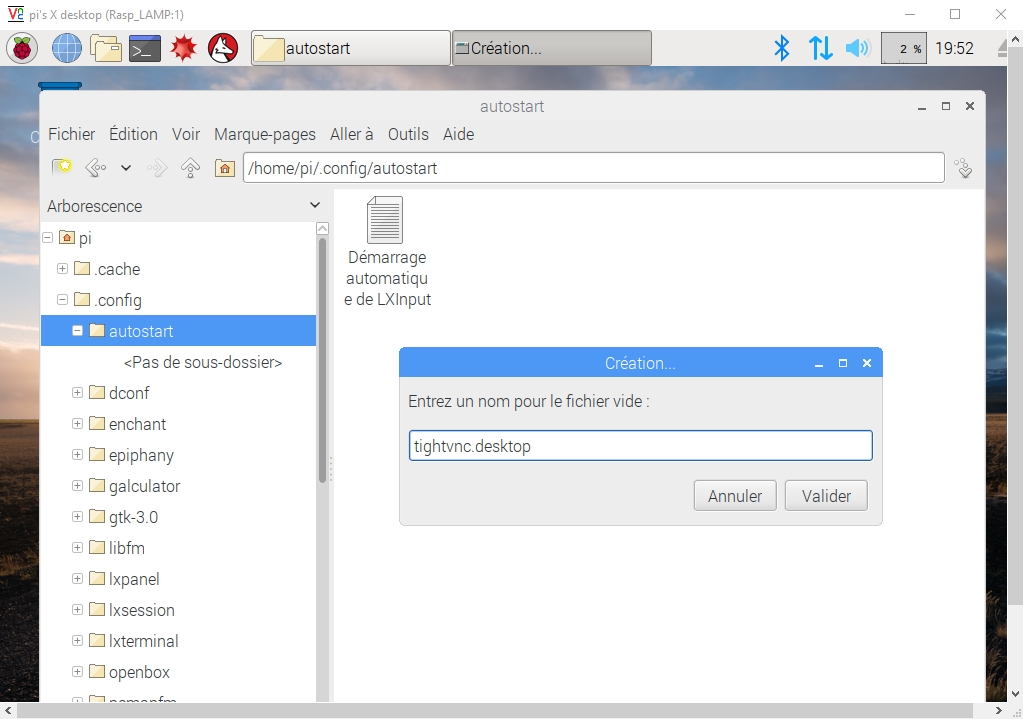Open the Outils menu
This screenshot has height=719, width=1023.
tap(408, 134)
